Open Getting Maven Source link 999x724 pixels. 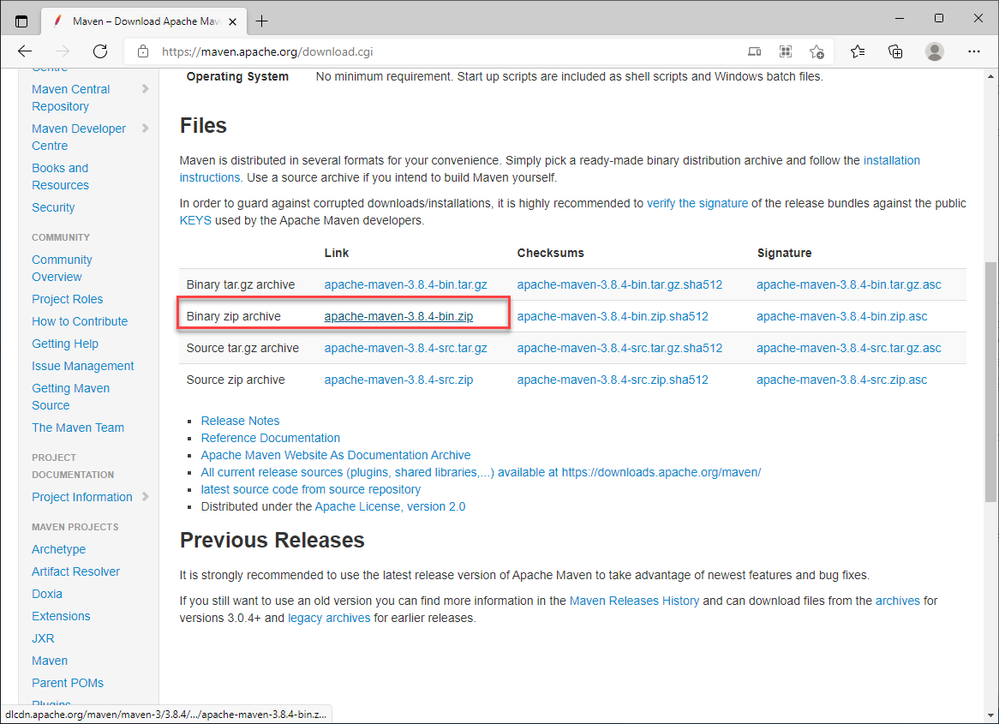71,396
